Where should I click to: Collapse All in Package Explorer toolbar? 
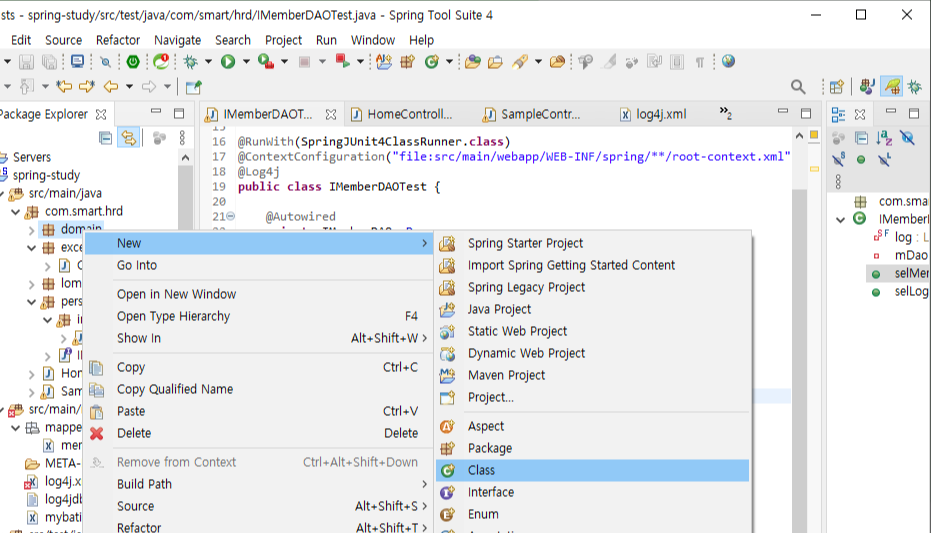coord(105,138)
